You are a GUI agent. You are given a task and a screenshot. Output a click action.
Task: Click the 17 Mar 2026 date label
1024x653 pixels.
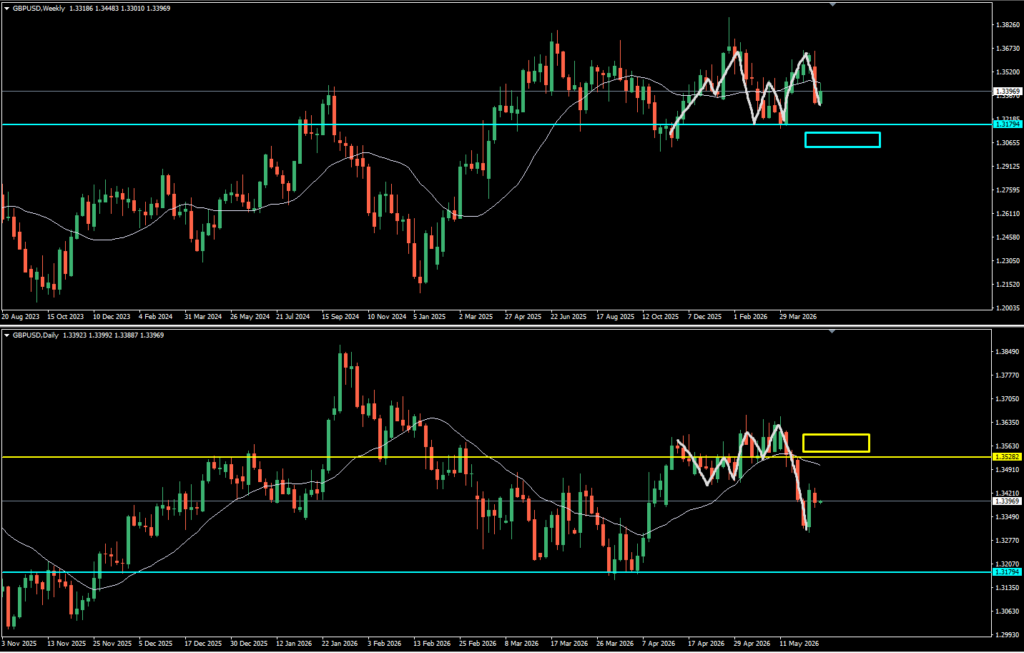coord(569,643)
